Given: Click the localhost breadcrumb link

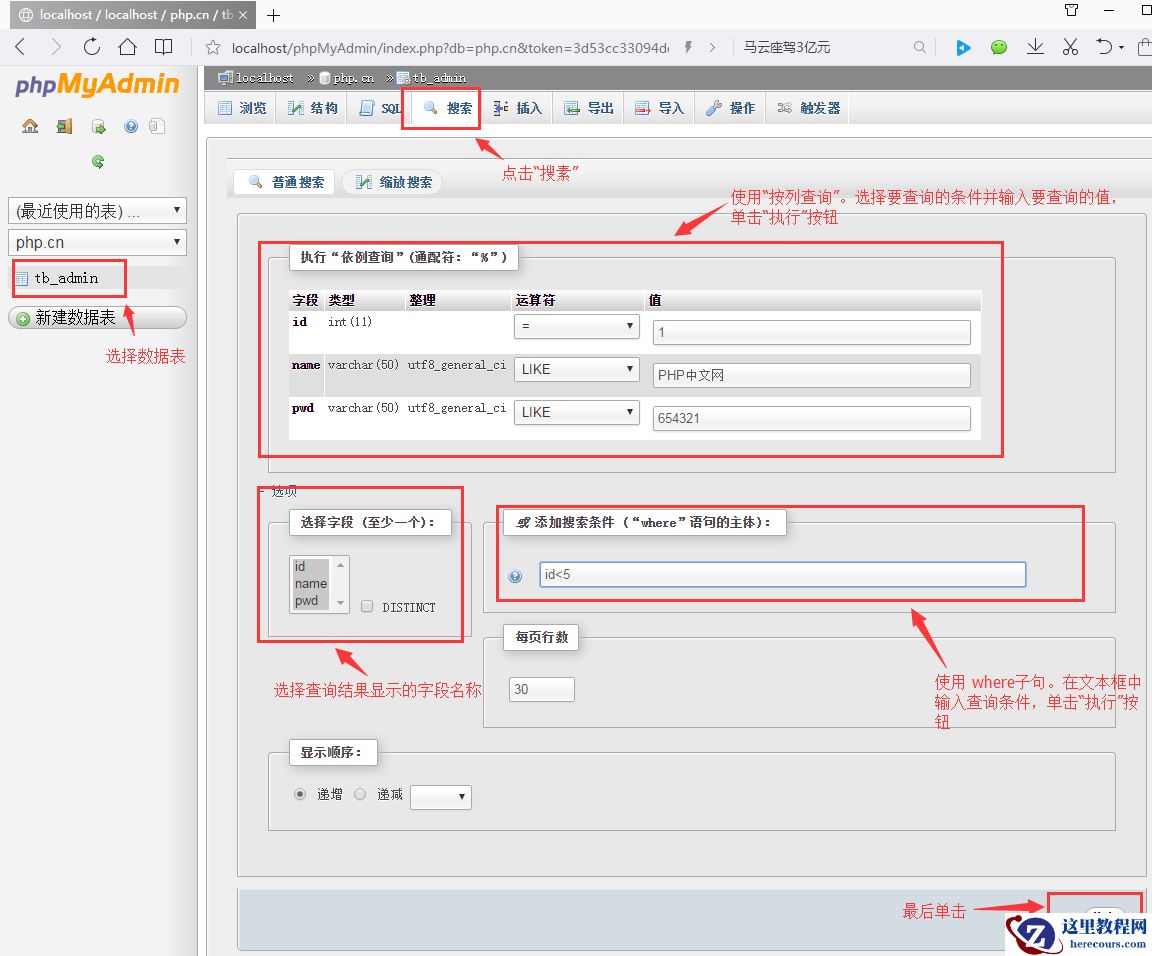Looking at the screenshot, I should click(264, 78).
